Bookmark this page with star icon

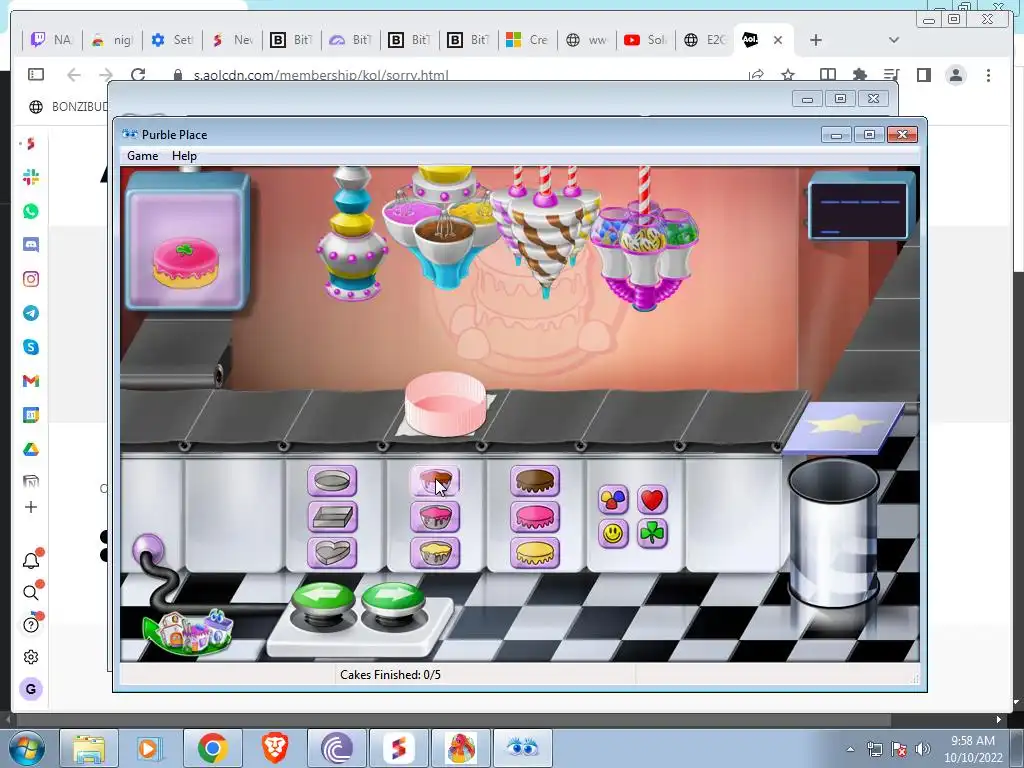[788, 74]
